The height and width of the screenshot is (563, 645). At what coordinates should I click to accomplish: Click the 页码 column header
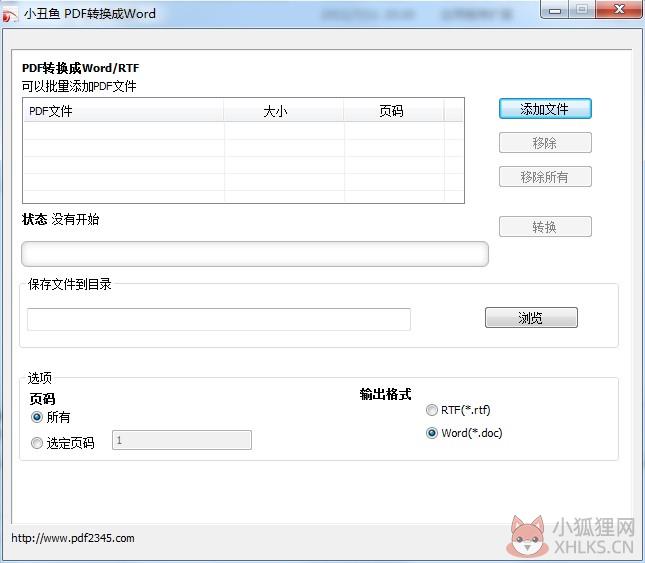tap(394, 111)
